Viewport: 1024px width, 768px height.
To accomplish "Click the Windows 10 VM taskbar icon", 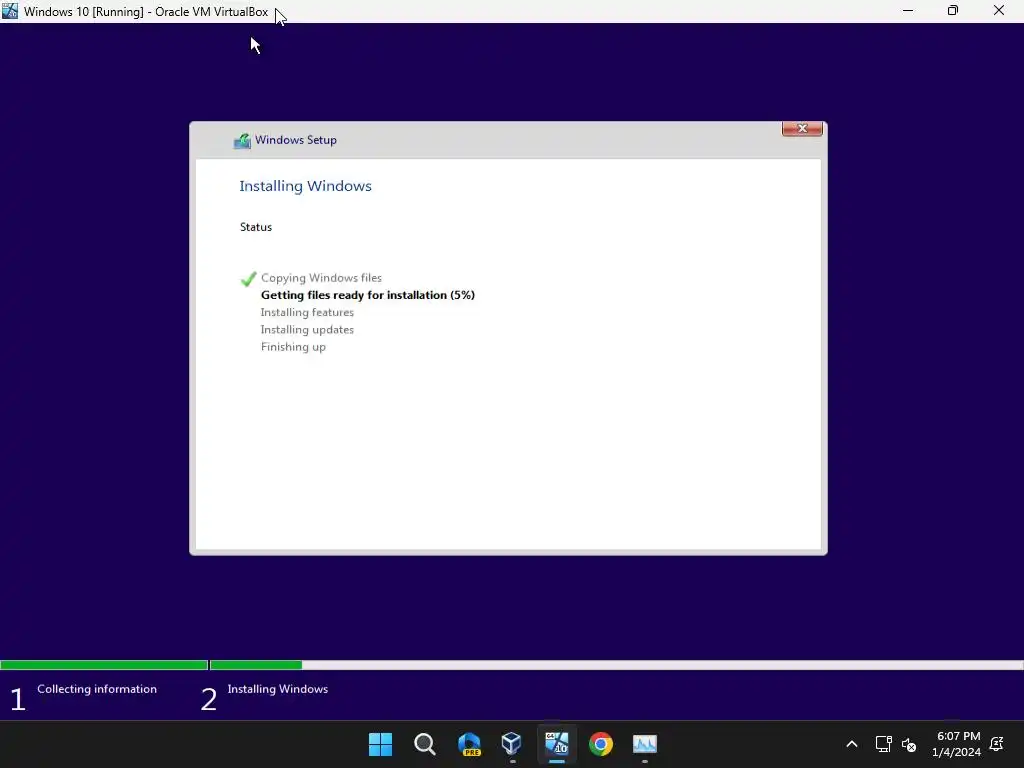I will tap(556, 744).
